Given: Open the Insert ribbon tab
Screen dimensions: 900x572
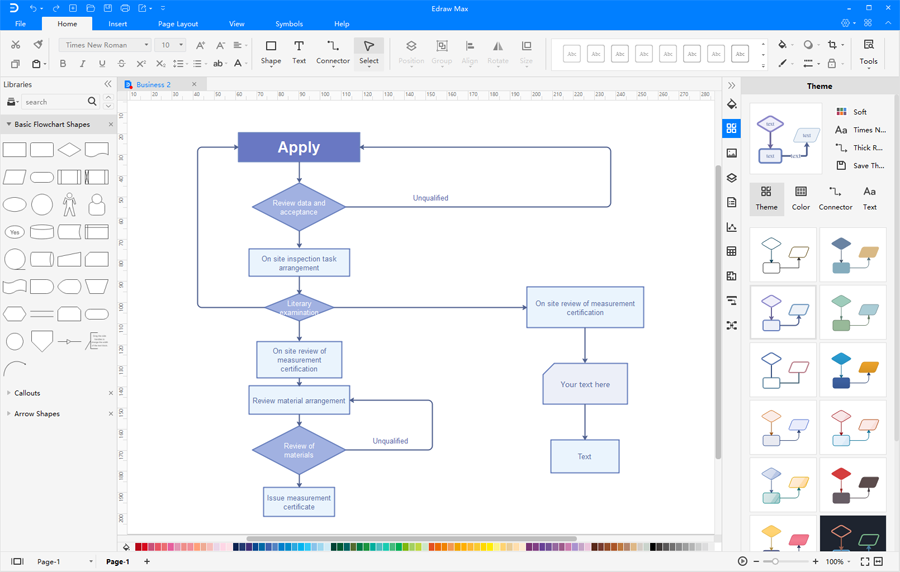Looking at the screenshot, I should (117, 24).
